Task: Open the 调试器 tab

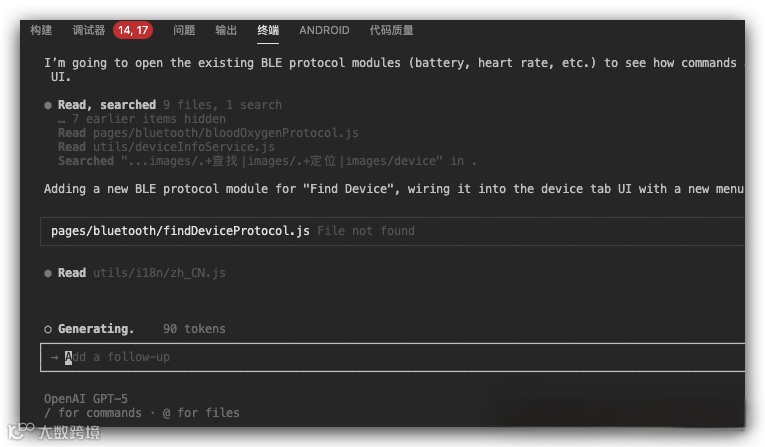Action: [88, 30]
